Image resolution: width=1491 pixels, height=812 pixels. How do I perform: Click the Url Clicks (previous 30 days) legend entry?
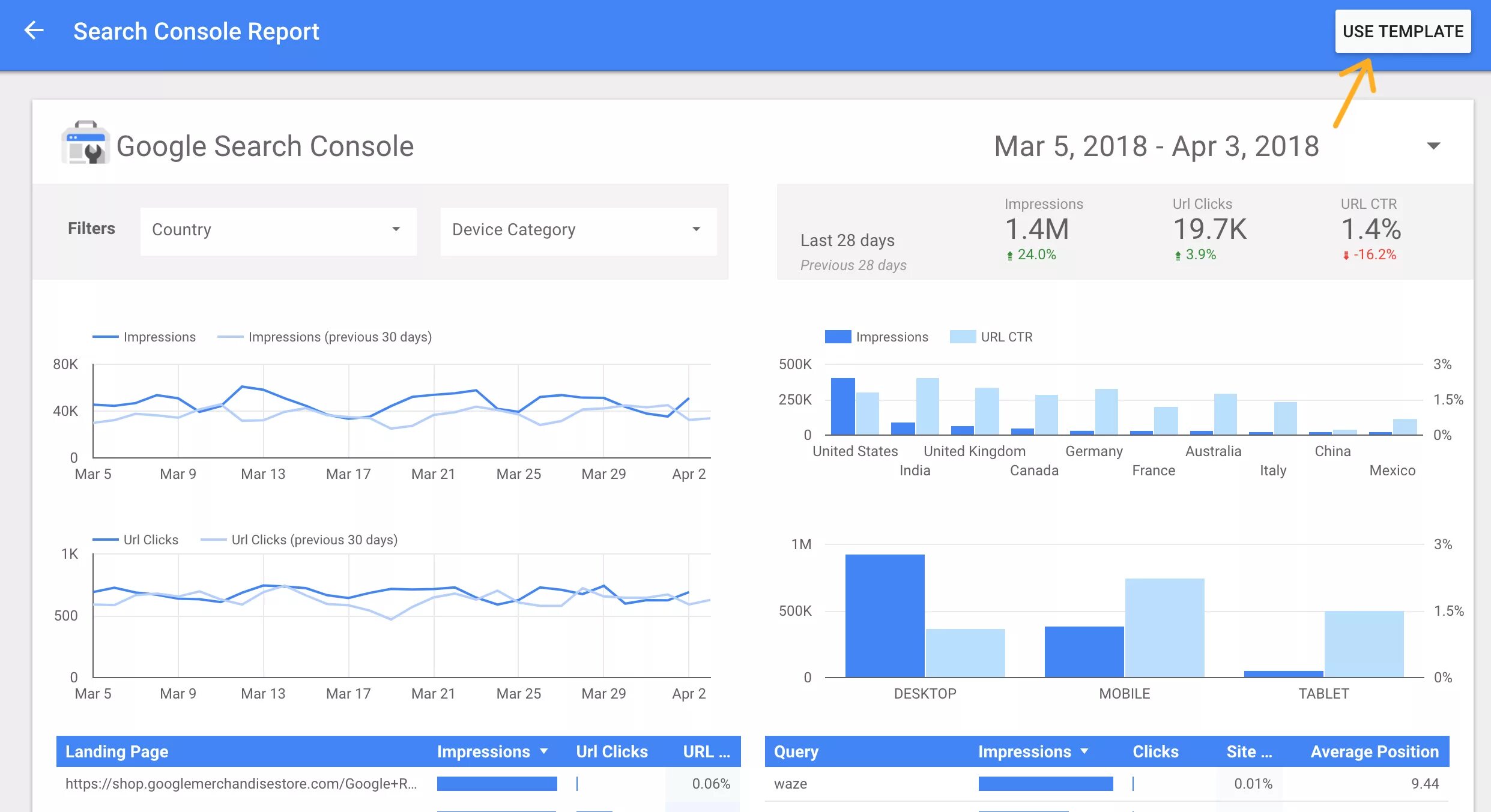[x=313, y=540]
